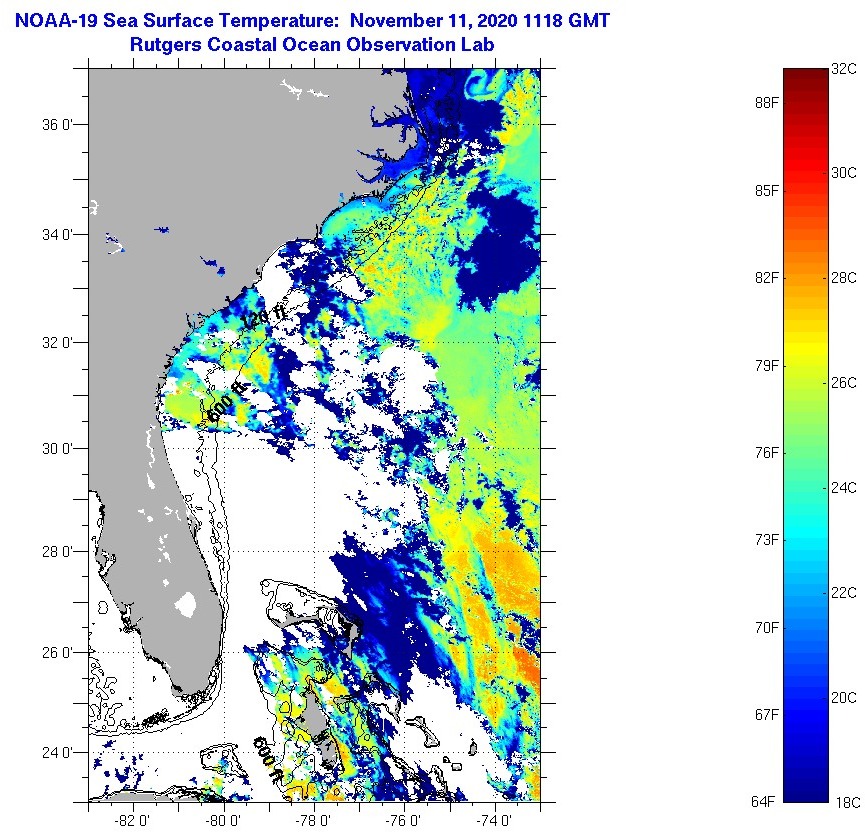This screenshot has width=865, height=832.
Task: Click the 28C label on the colorbar
Action: coord(843,278)
